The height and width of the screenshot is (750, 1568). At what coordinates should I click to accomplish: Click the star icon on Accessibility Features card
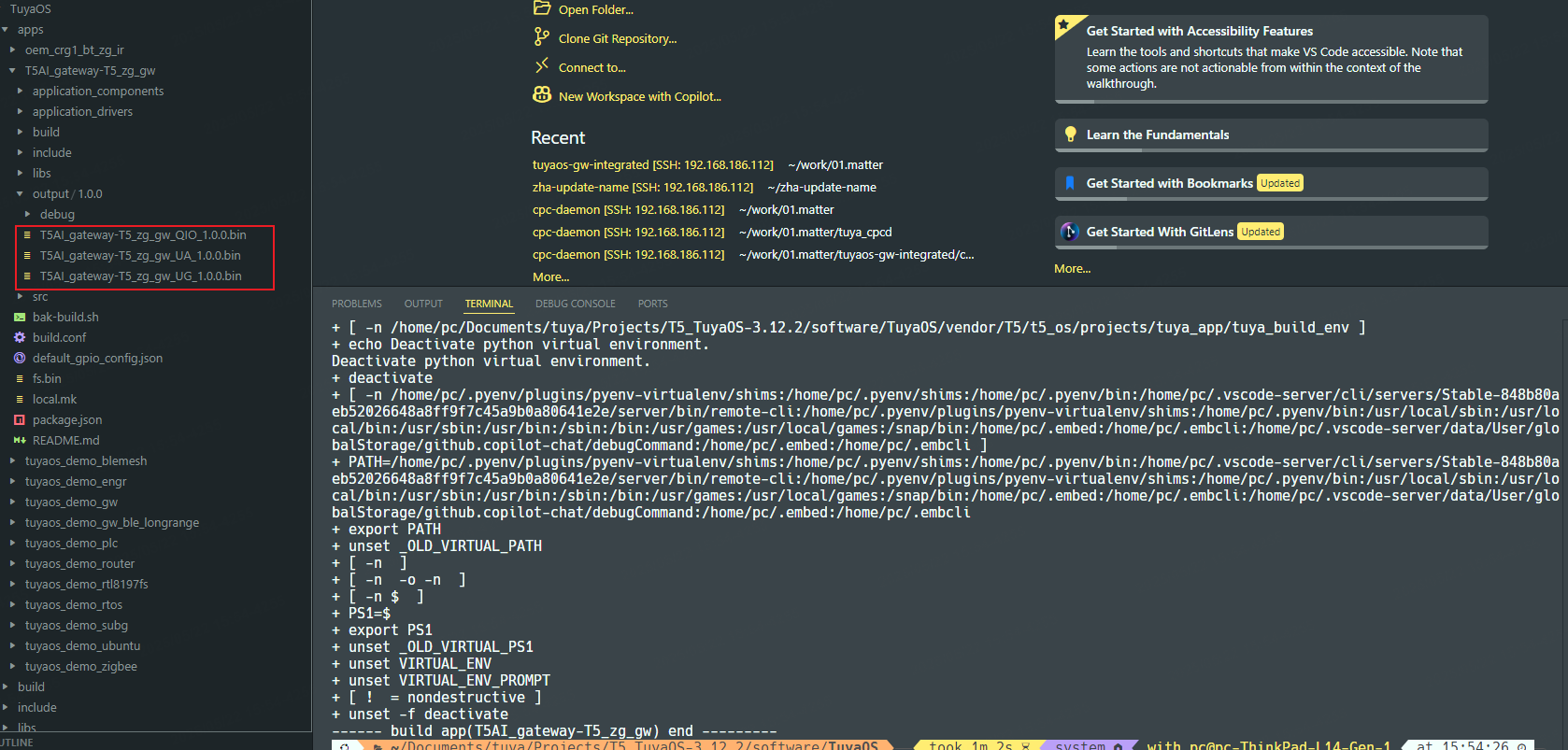tap(1063, 24)
